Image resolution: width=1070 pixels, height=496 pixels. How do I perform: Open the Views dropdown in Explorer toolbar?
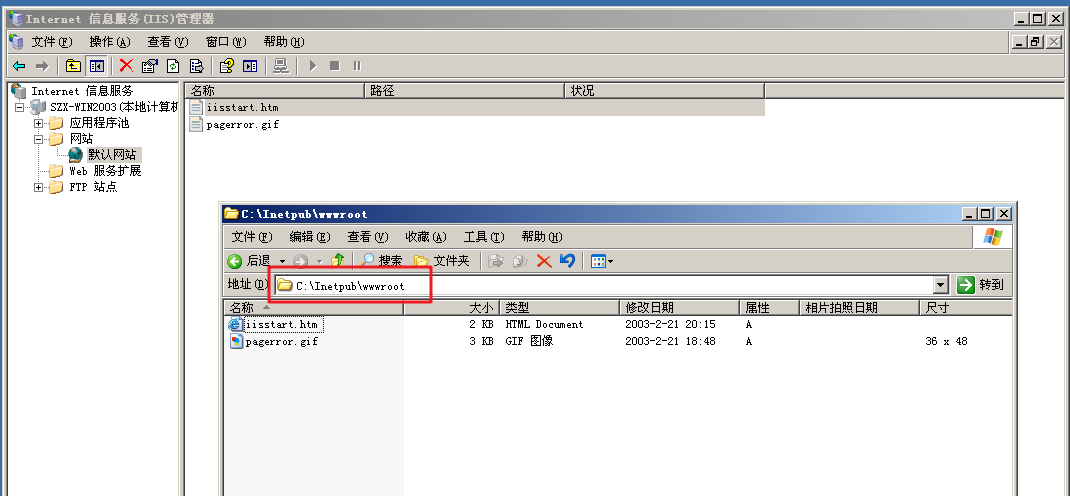(x=601, y=261)
